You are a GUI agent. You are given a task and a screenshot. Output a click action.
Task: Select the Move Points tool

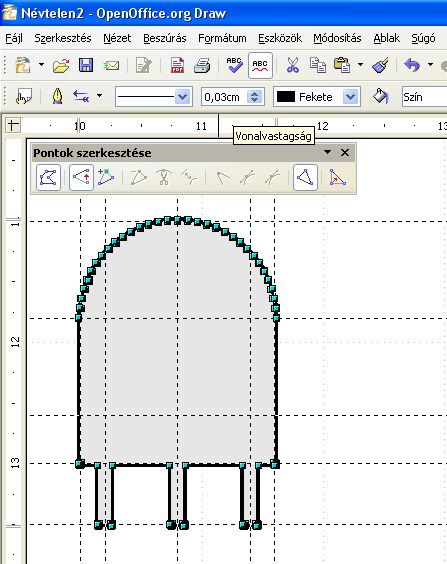pyautogui.click(x=81, y=177)
